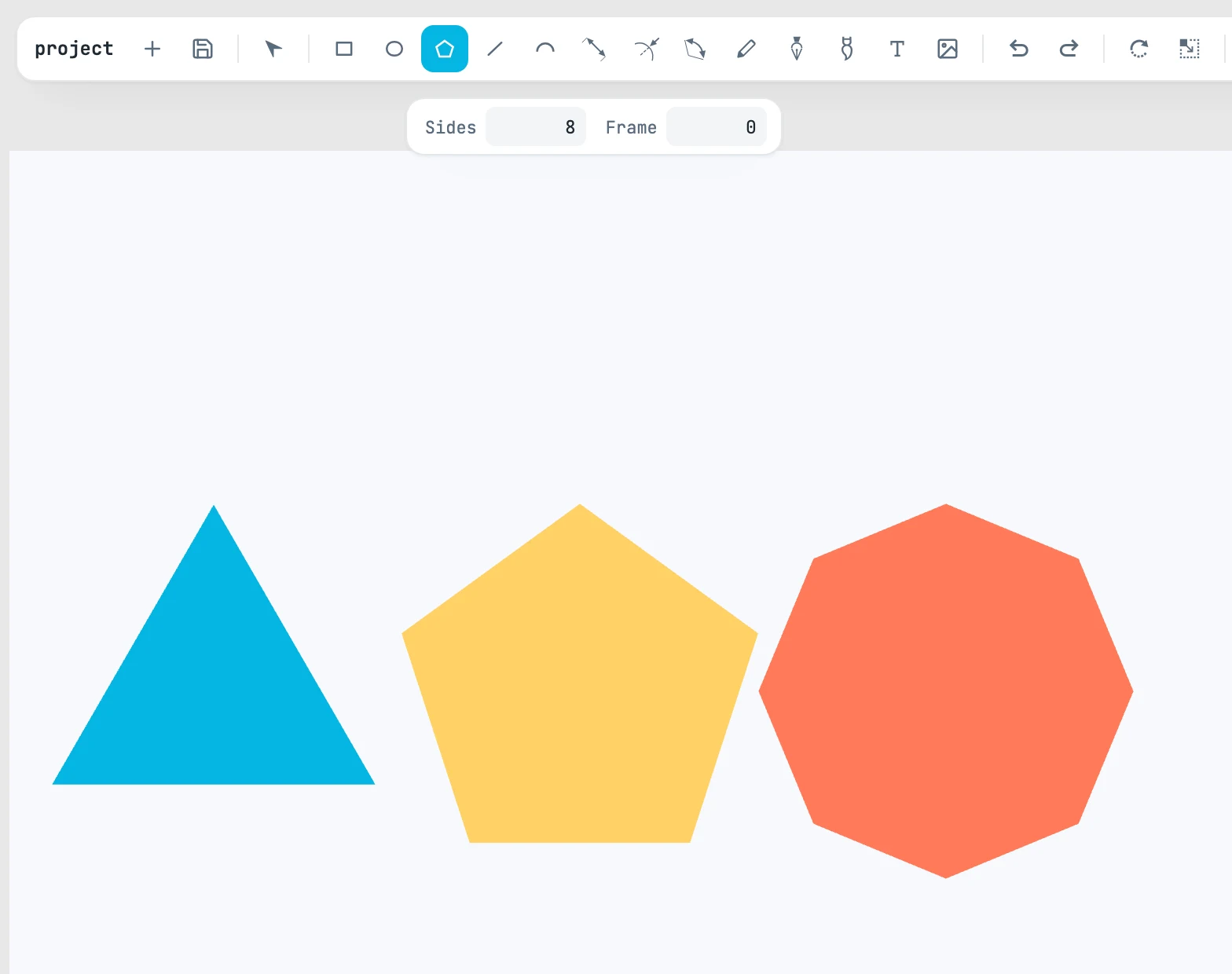This screenshot has width=1232, height=974.
Task: Select the calligraphy brush tool
Action: click(847, 49)
